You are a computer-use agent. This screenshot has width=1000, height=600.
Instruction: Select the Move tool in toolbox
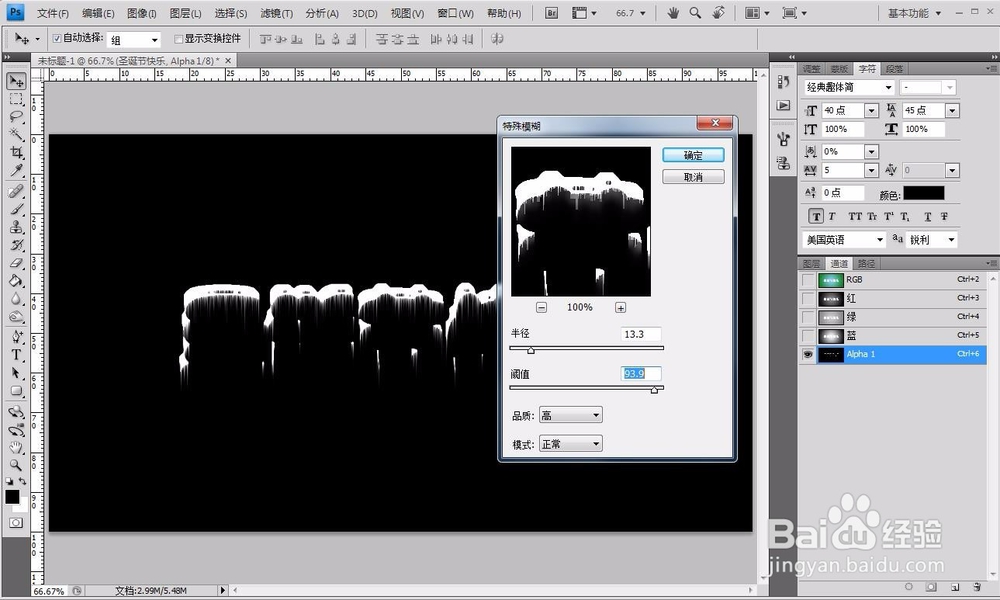coord(16,81)
